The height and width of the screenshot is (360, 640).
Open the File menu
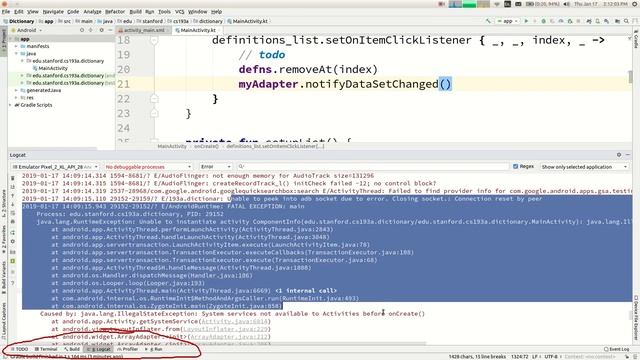click(x=6, y=12)
